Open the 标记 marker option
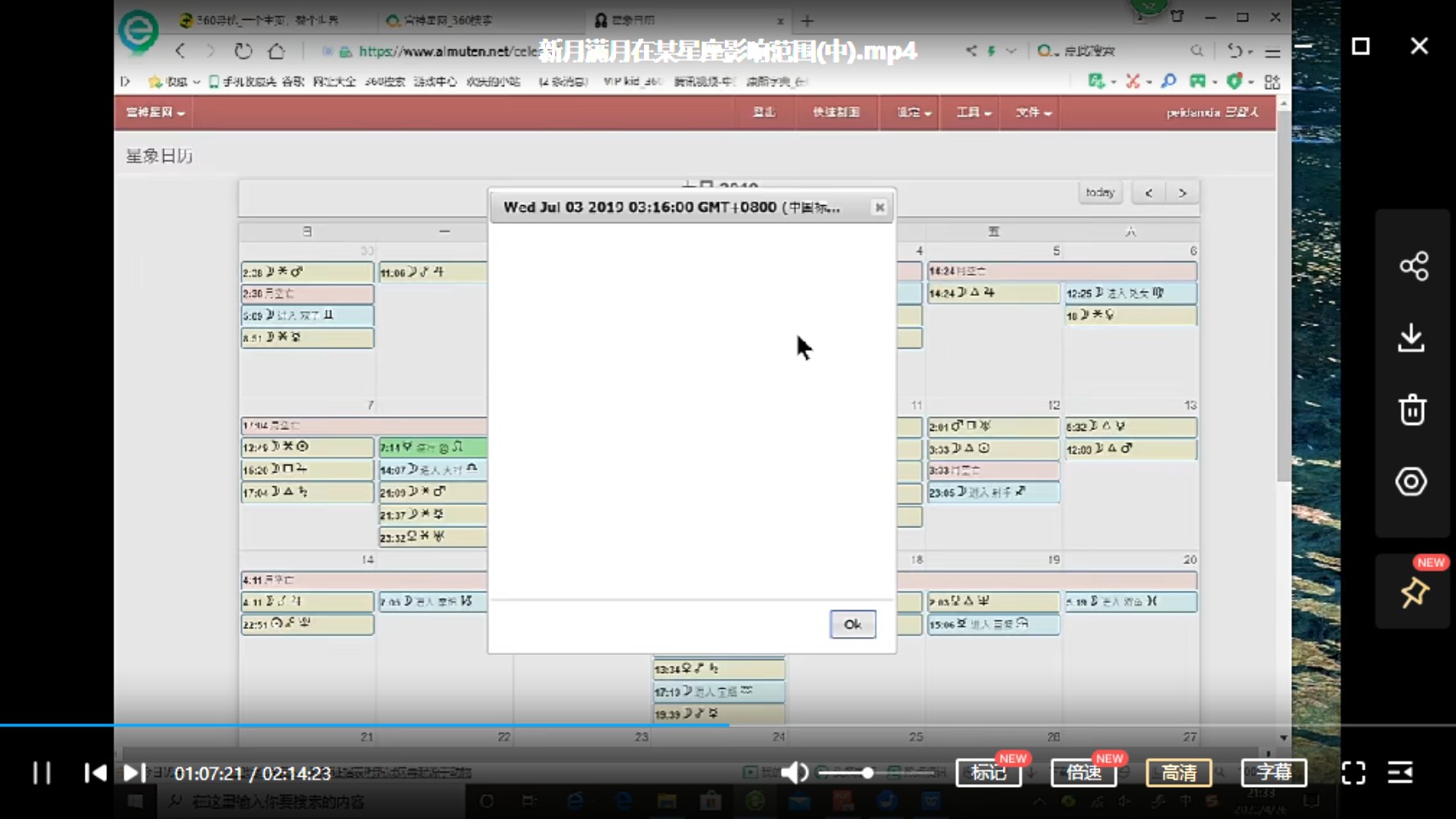Screen dimensions: 1456x819 [x=988, y=773]
